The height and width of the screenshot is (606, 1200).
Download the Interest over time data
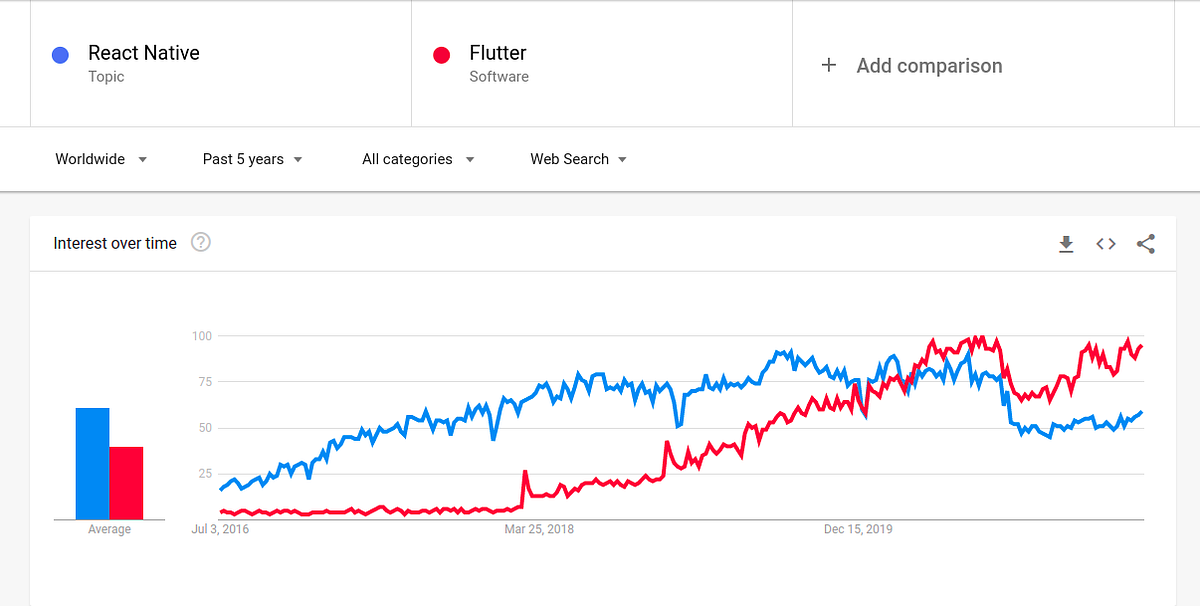click(x=1066, y=244)
